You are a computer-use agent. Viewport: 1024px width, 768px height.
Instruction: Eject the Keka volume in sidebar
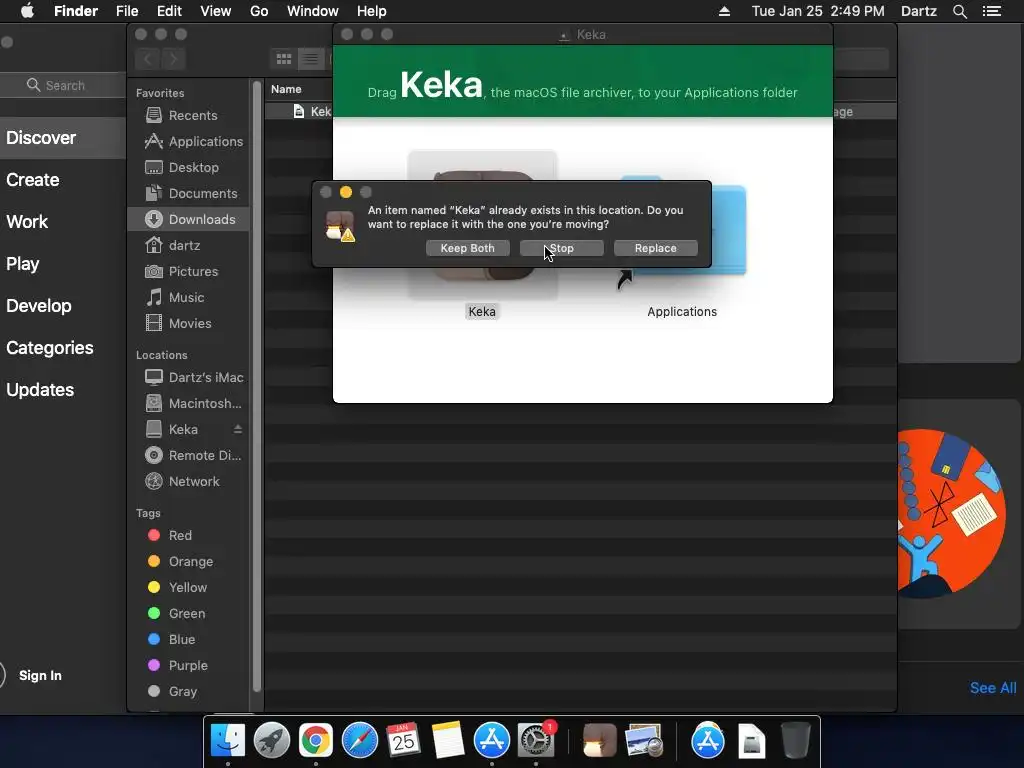[238, 429]
